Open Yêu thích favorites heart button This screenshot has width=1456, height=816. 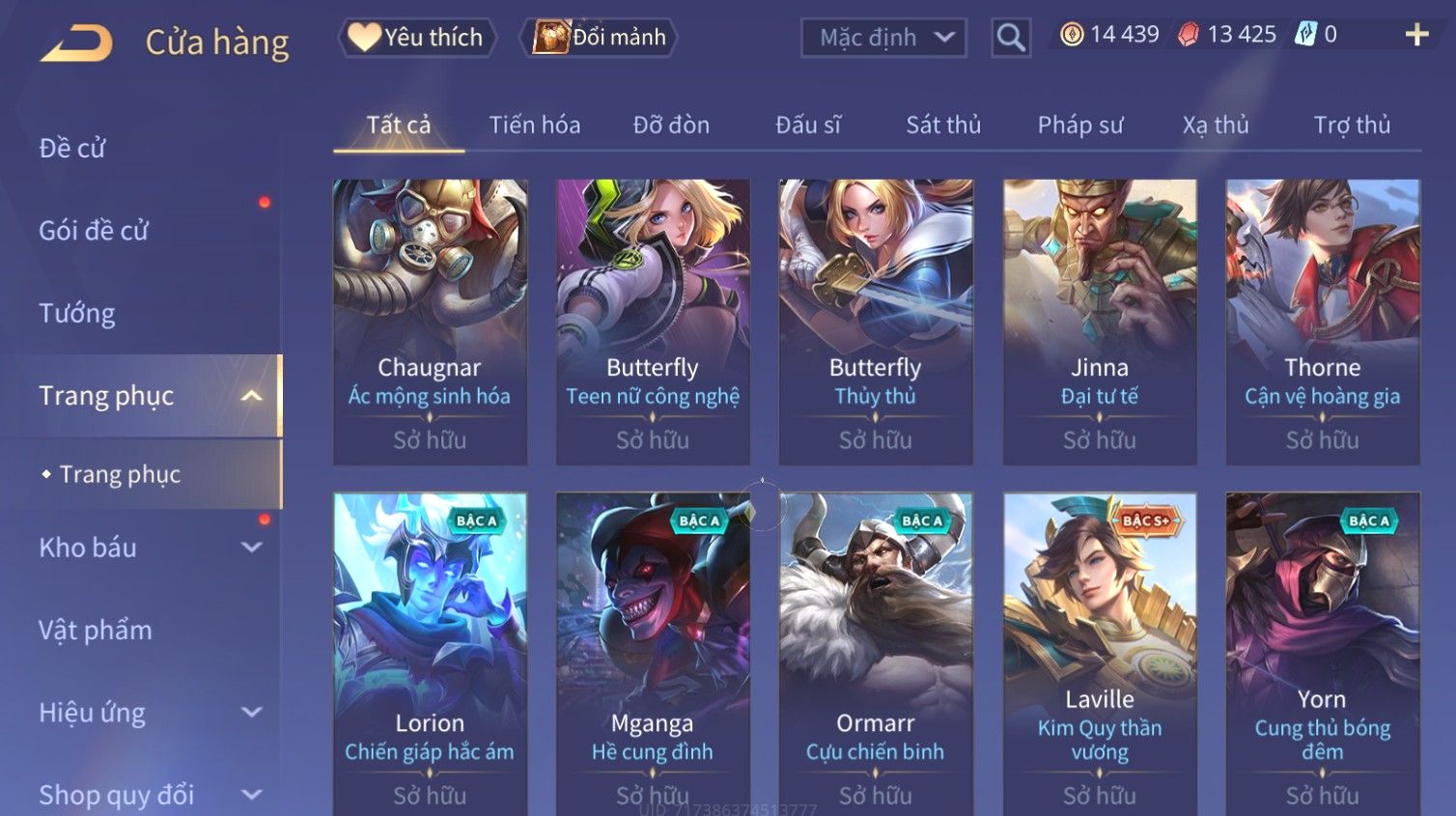[417, 38]
